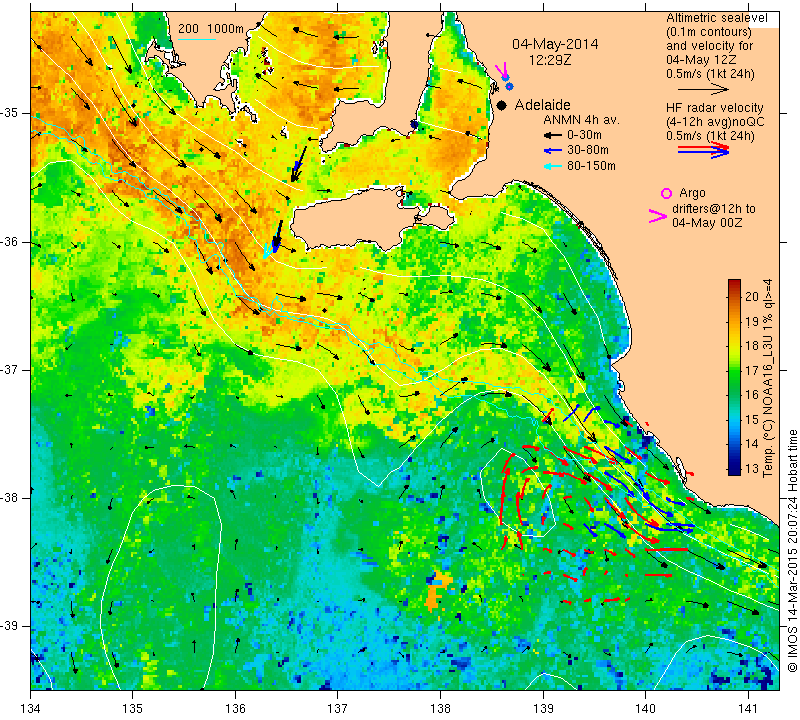The image size is (800, 720).
Task: Click the '80-150m' depth label
Action: pyautogui.click(x=591, y=166)
